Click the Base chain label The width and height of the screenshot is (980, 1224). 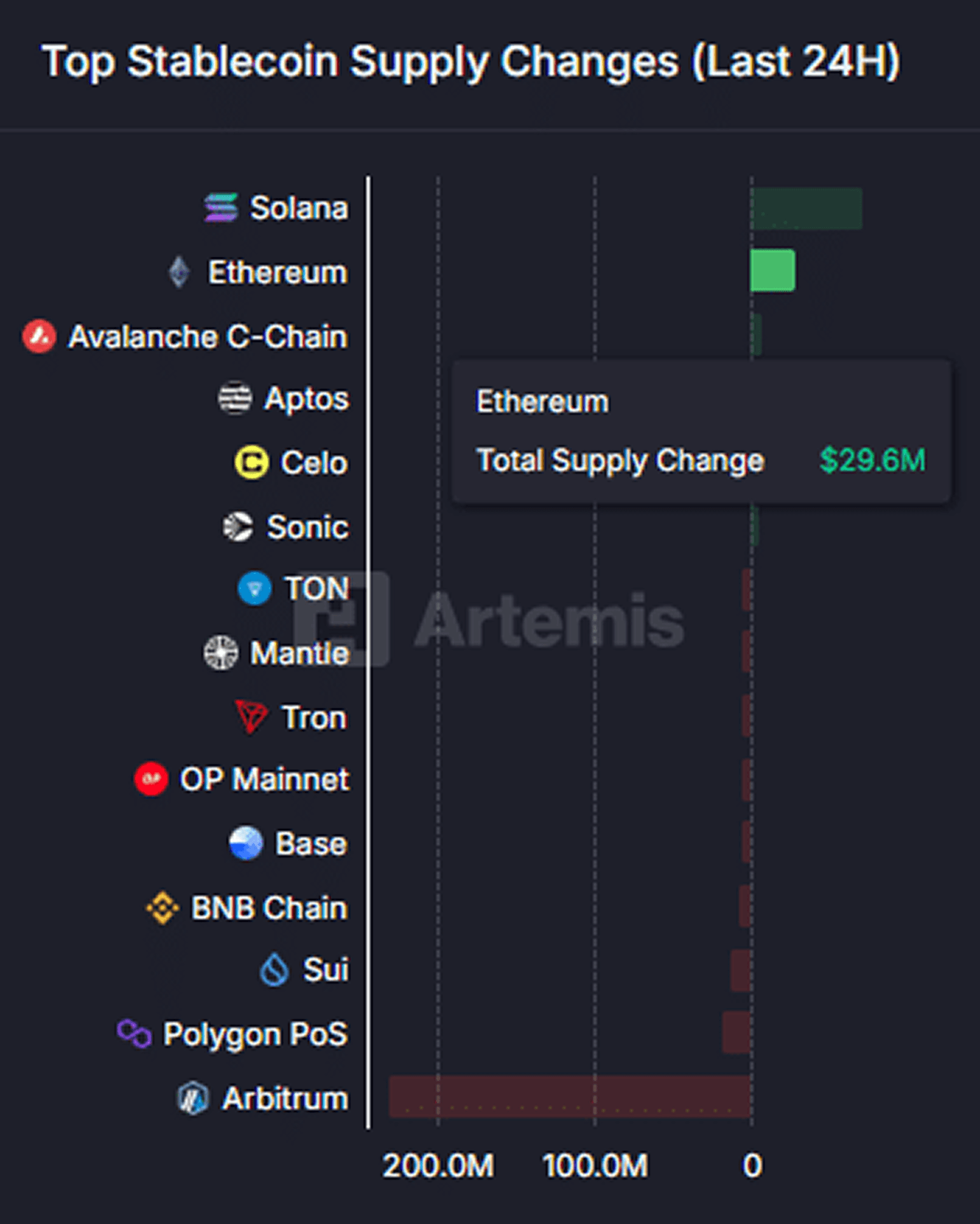click(x=311, y=844)
